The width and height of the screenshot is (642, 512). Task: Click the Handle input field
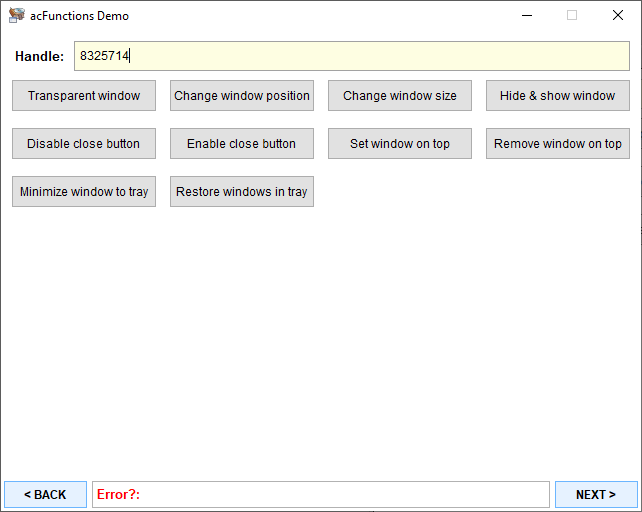coord(351,56)
